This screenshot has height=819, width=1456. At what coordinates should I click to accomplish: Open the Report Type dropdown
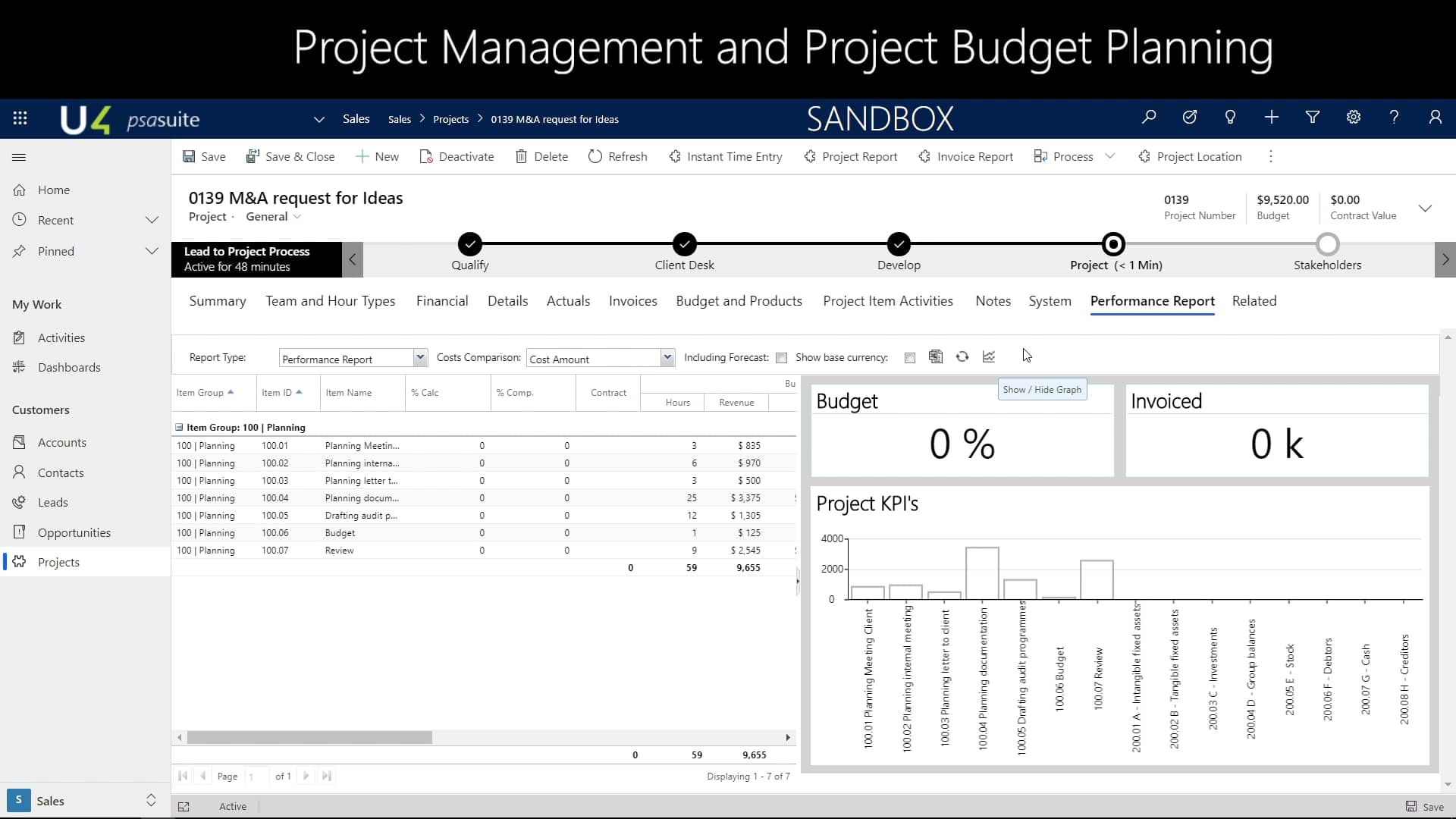click(420, 357)
